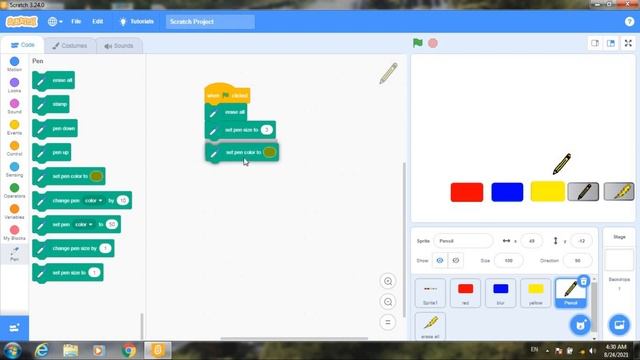Screen dimensions: 640x360
Task: Edit the sprite x position field
Action: (531, 241)
